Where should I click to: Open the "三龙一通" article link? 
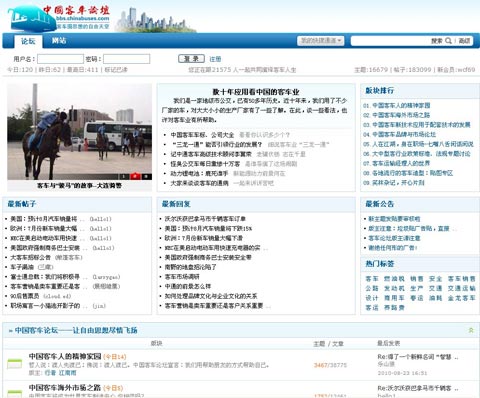[x=216, y=145]
